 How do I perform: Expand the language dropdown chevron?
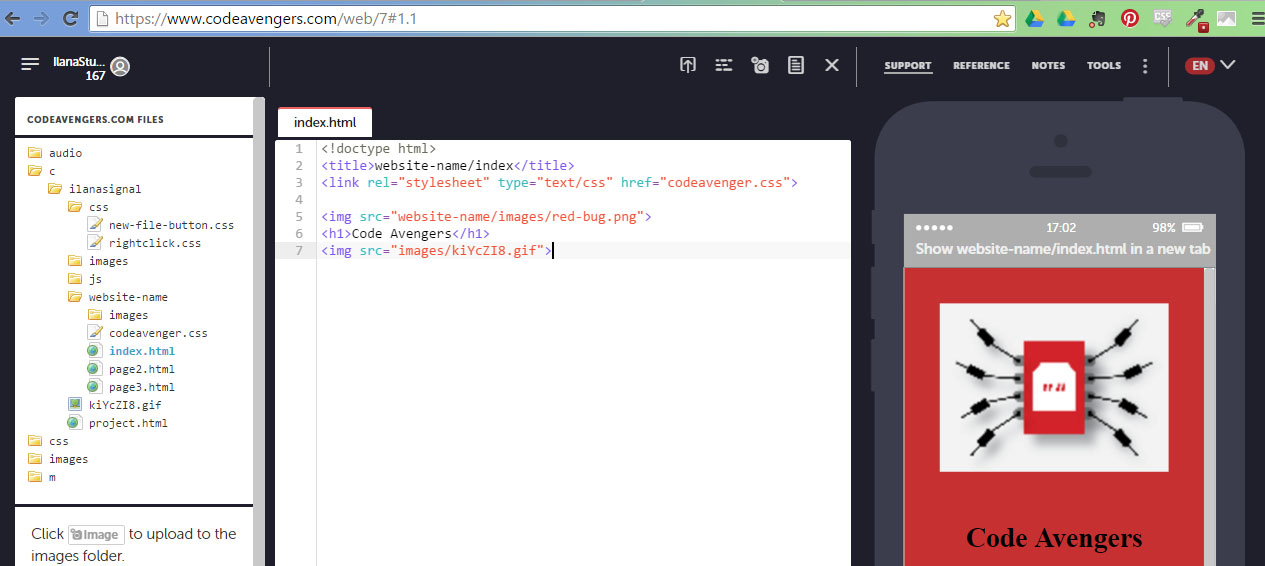[1228, 65]
